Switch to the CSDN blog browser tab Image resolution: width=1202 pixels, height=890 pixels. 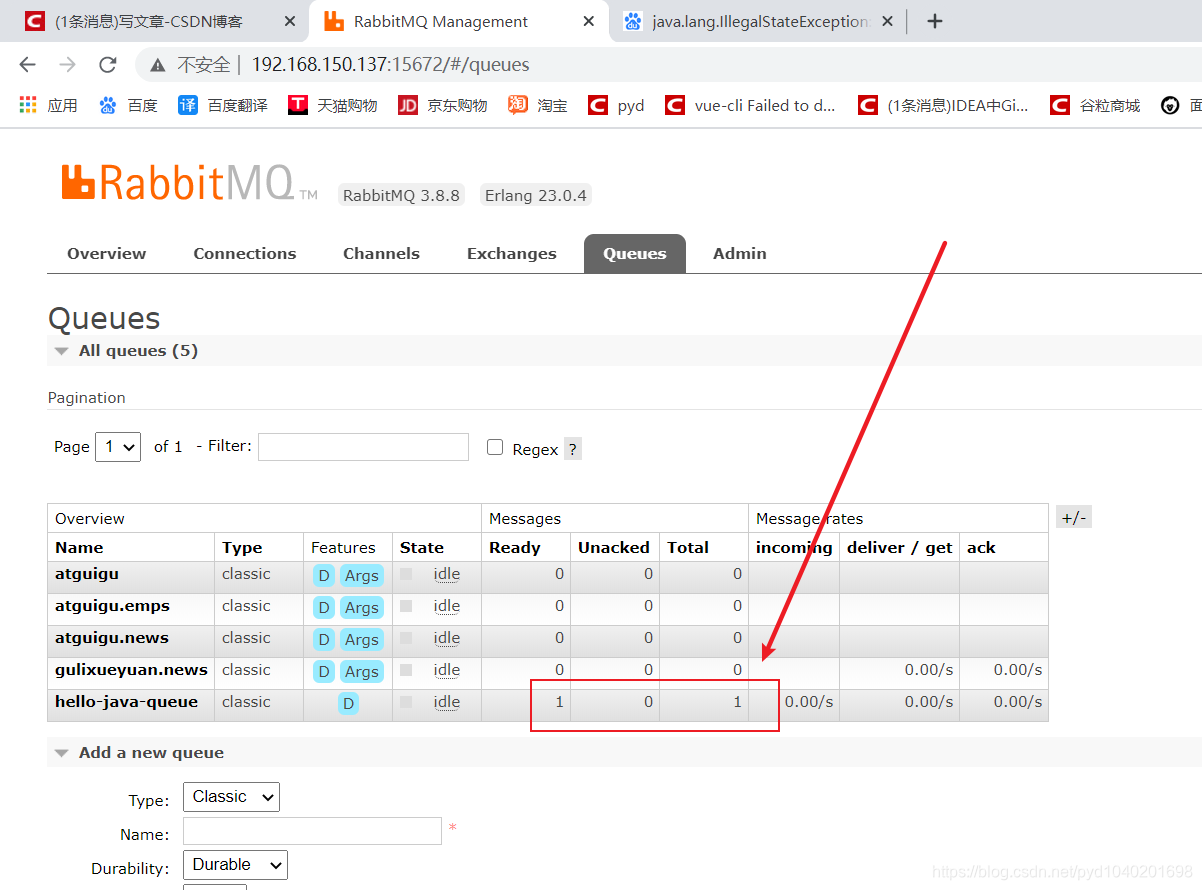point(155,21)
